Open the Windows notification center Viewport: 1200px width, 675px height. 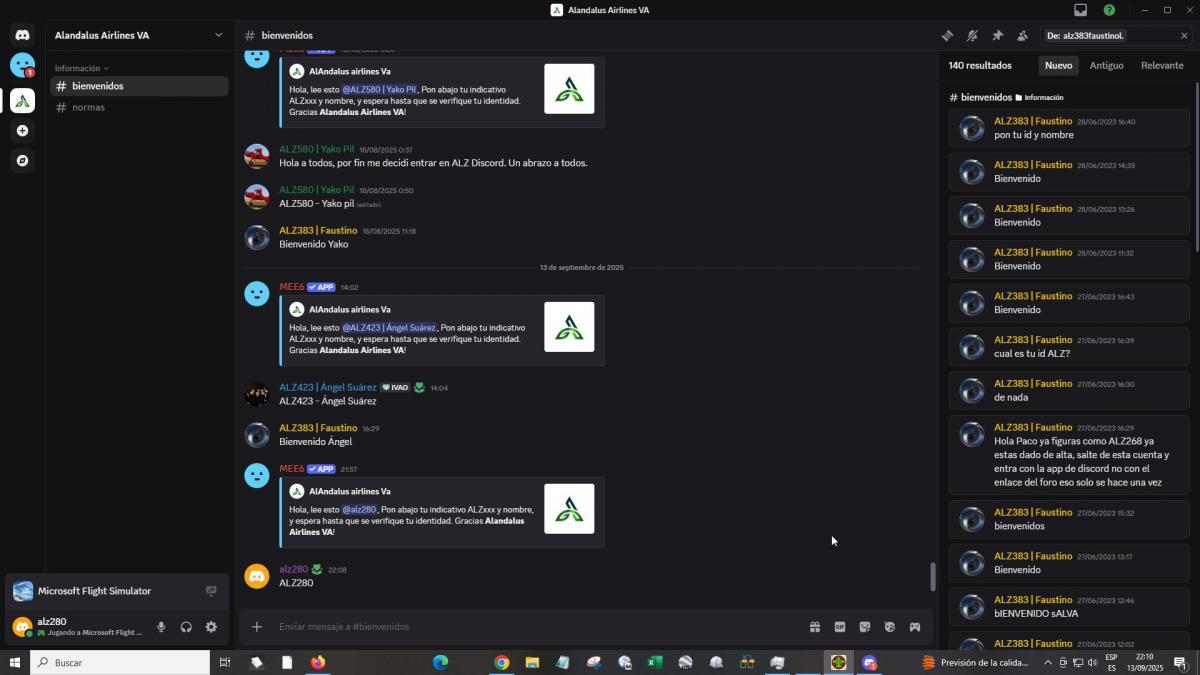(1180, 662)
